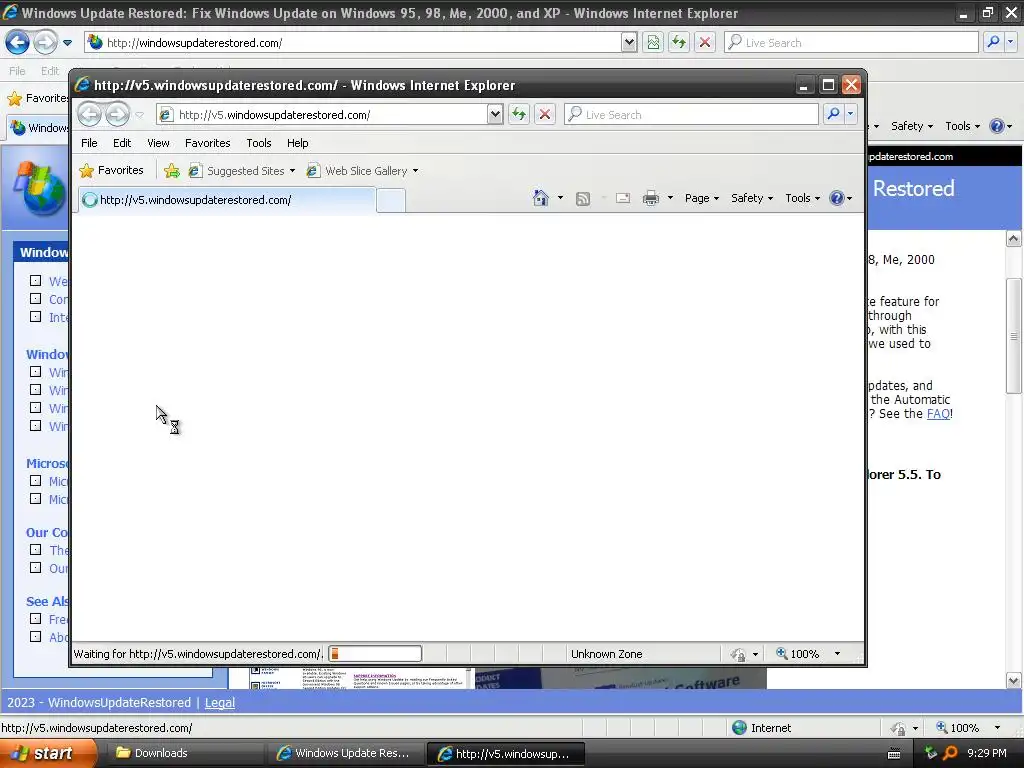Open recent pages dropdown in background window
Image resolution: width=1024 pixels, height=768 pixels.
click(67, 43)
